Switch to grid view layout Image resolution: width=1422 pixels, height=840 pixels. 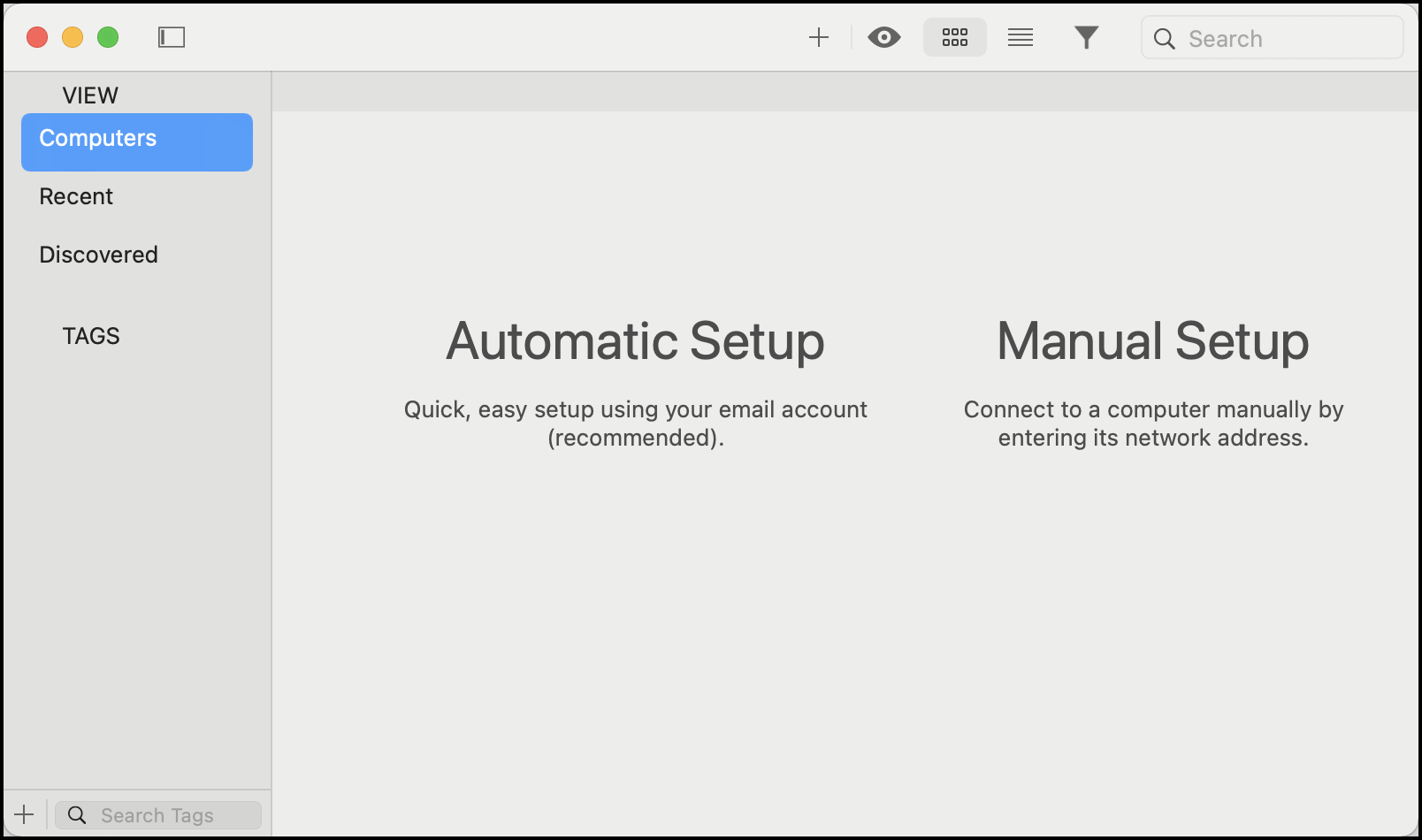955,37
